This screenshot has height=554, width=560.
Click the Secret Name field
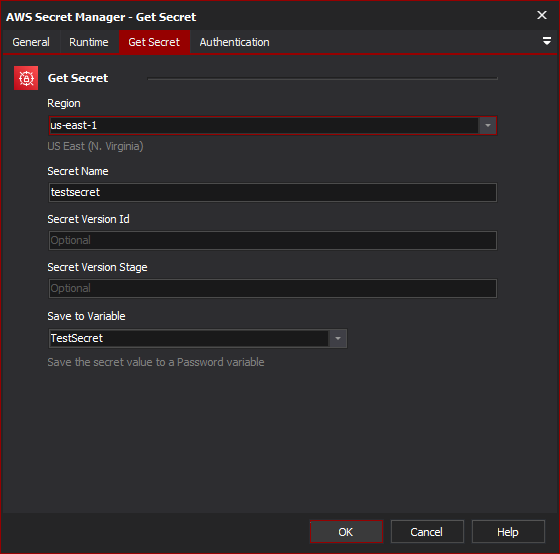(273, 193)
